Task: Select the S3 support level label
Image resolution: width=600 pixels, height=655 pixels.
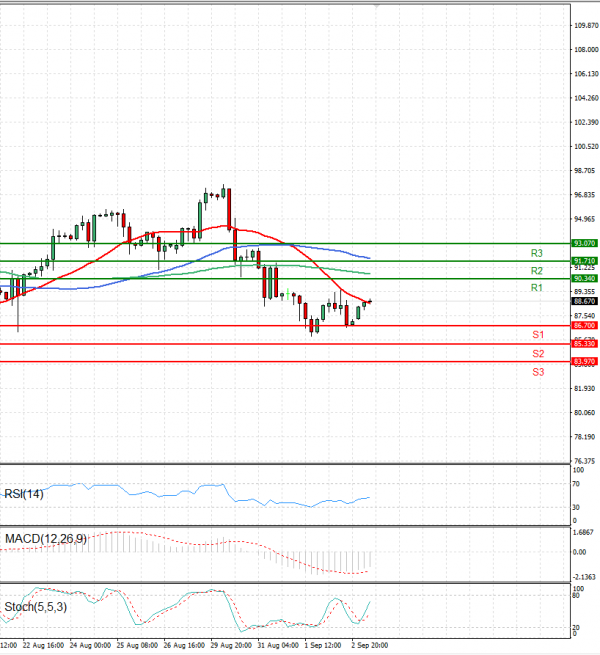Action: 538,372
